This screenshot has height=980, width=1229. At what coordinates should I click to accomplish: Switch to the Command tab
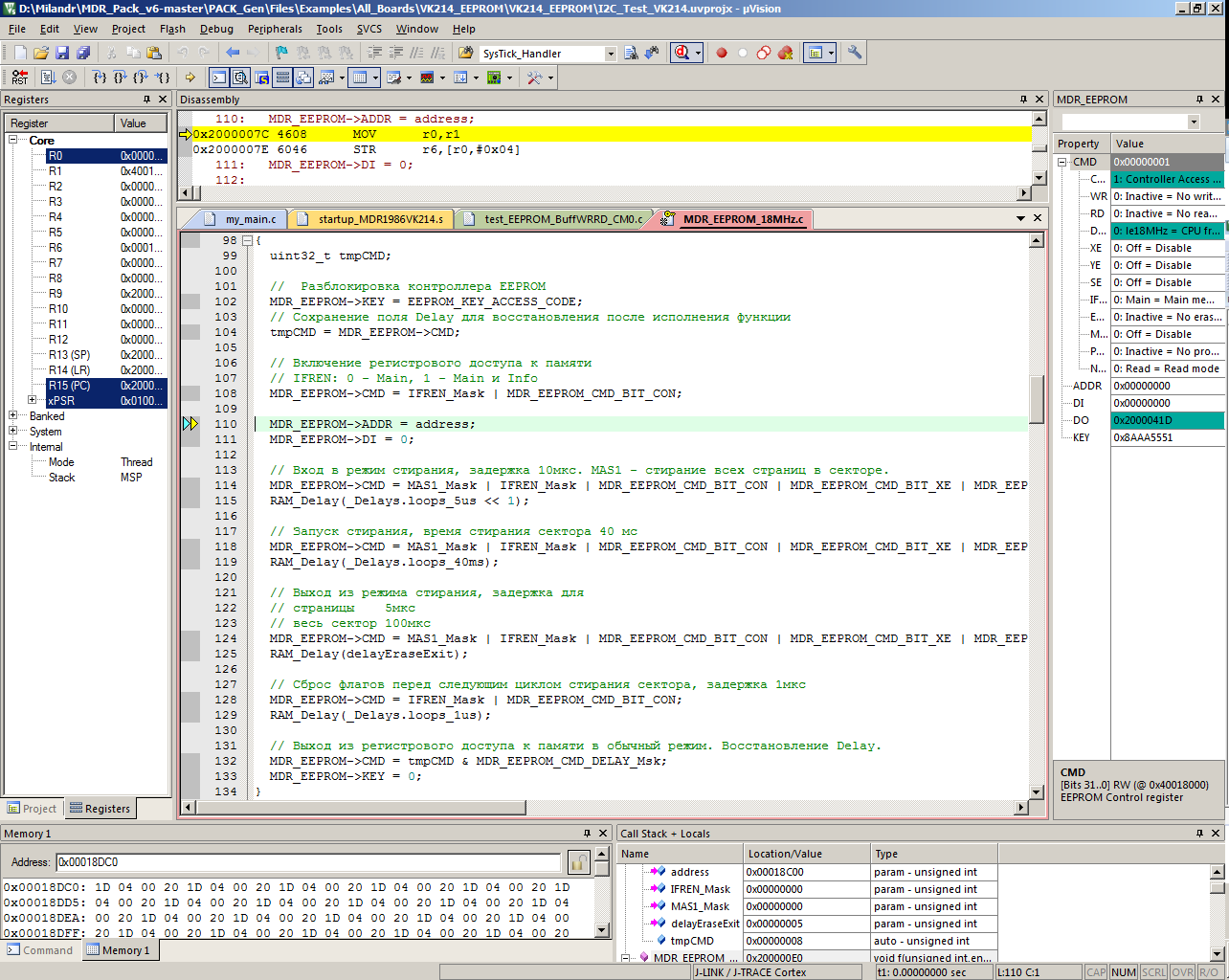[x=40, y=950]
